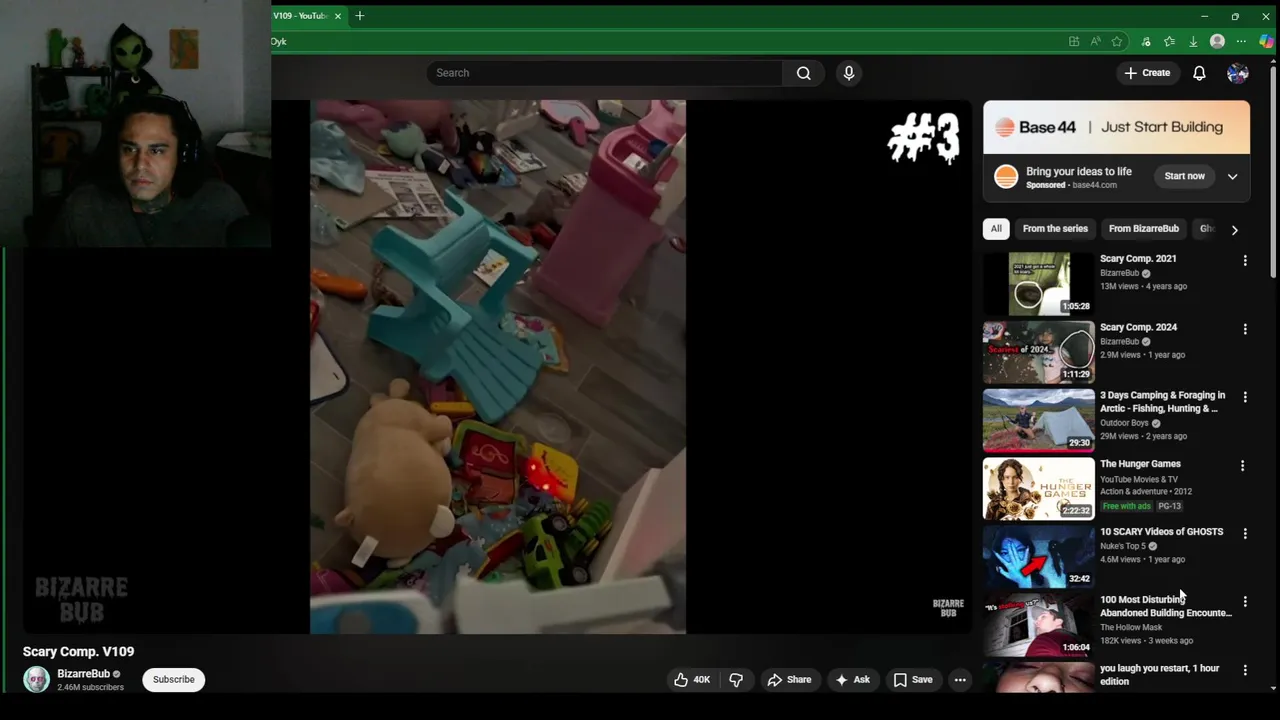Click the Create button
Image resolution: width=1280 pixels, height=720 pixels.
tap(1147, 73)
